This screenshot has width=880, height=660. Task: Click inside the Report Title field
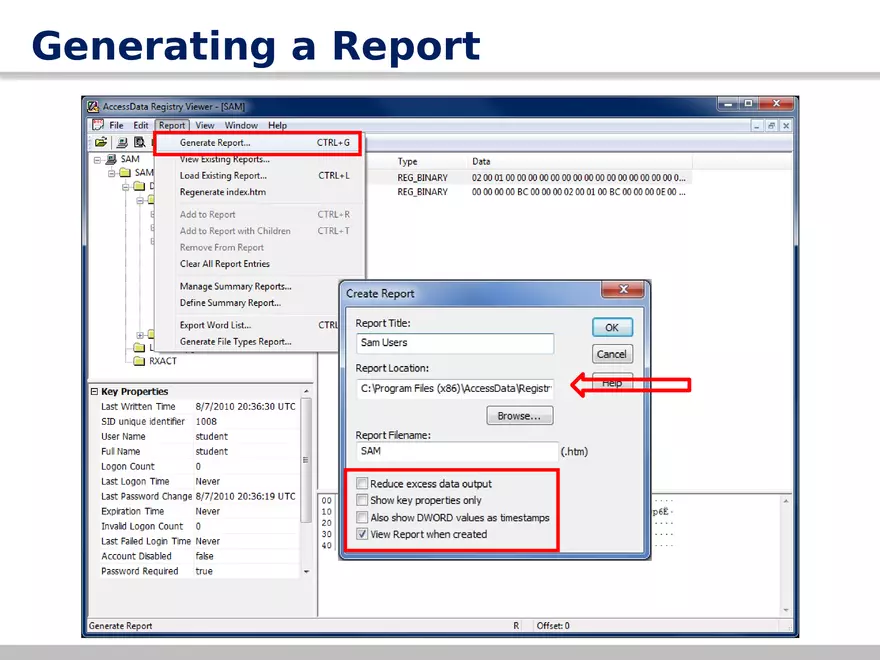coord(454,343)
